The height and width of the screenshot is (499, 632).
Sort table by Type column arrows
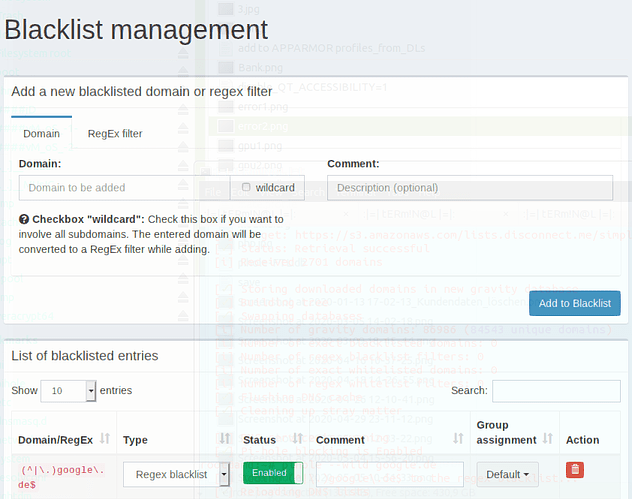pos(224,439)
